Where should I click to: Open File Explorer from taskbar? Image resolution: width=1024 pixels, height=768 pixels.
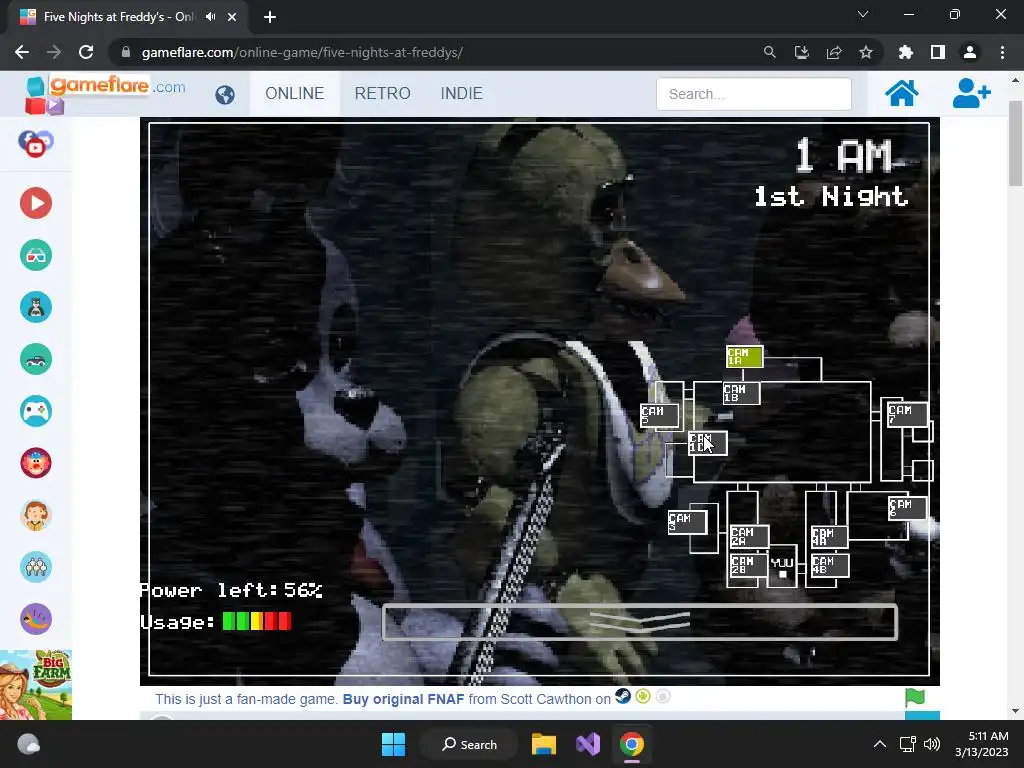(543, 744)
